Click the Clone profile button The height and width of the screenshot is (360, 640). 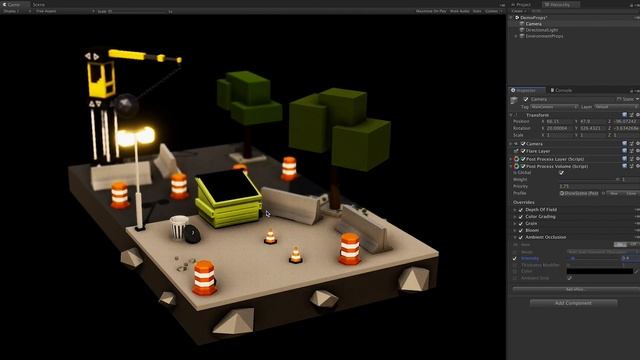[631, 193]
